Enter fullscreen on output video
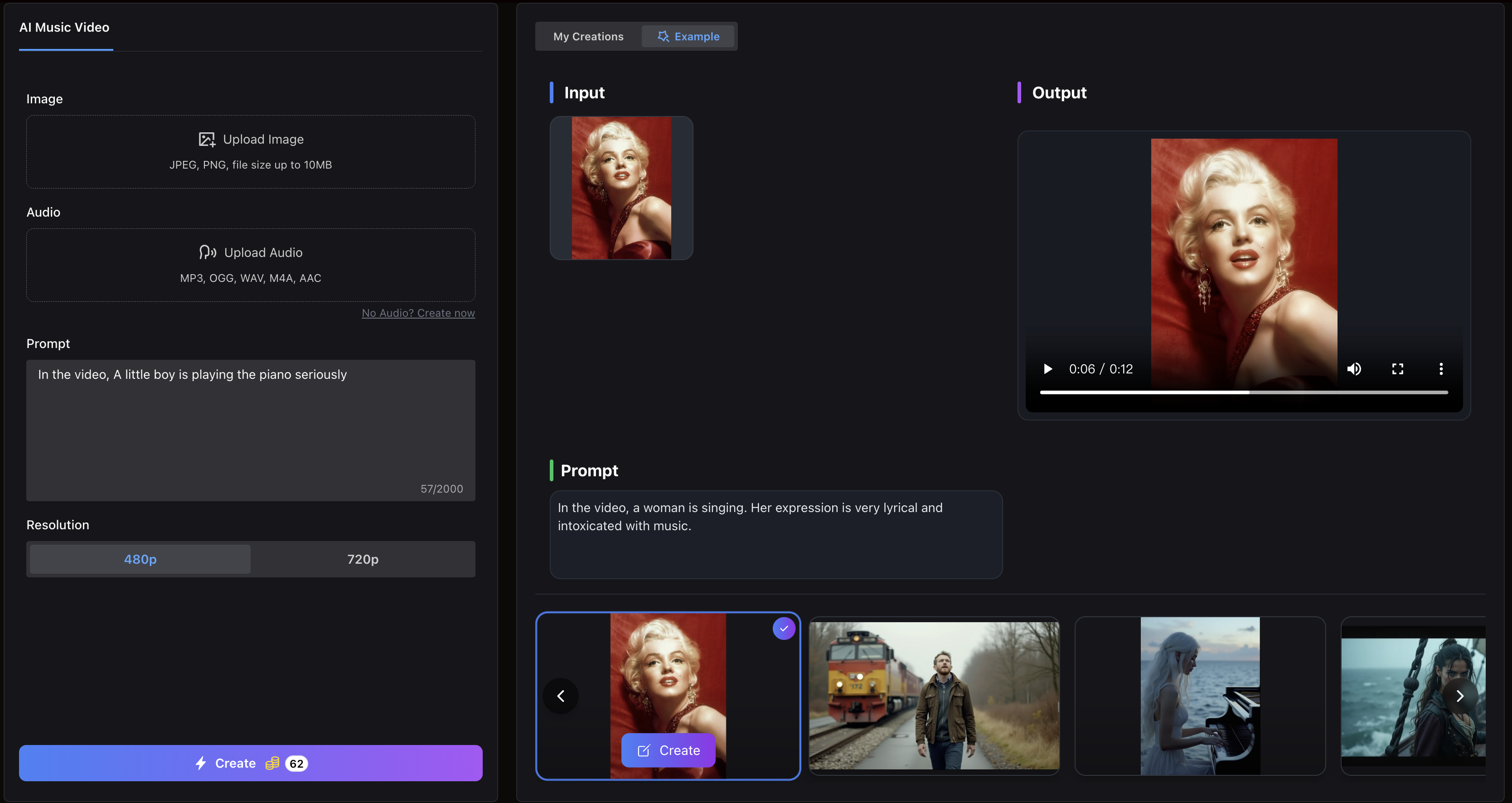The height and width of the screenshot is (803, 1512). [1397, 368]
